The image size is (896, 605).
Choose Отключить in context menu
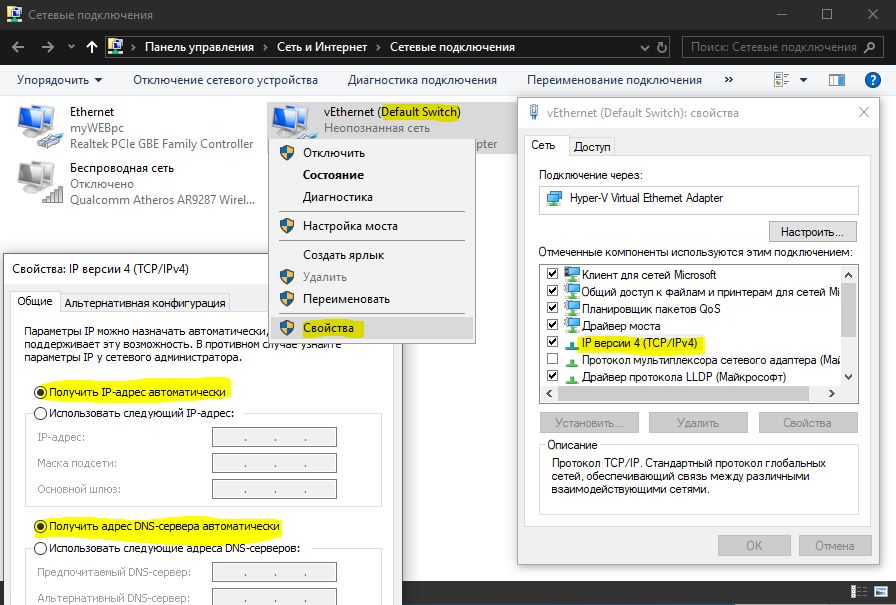[x=371, y=153]
